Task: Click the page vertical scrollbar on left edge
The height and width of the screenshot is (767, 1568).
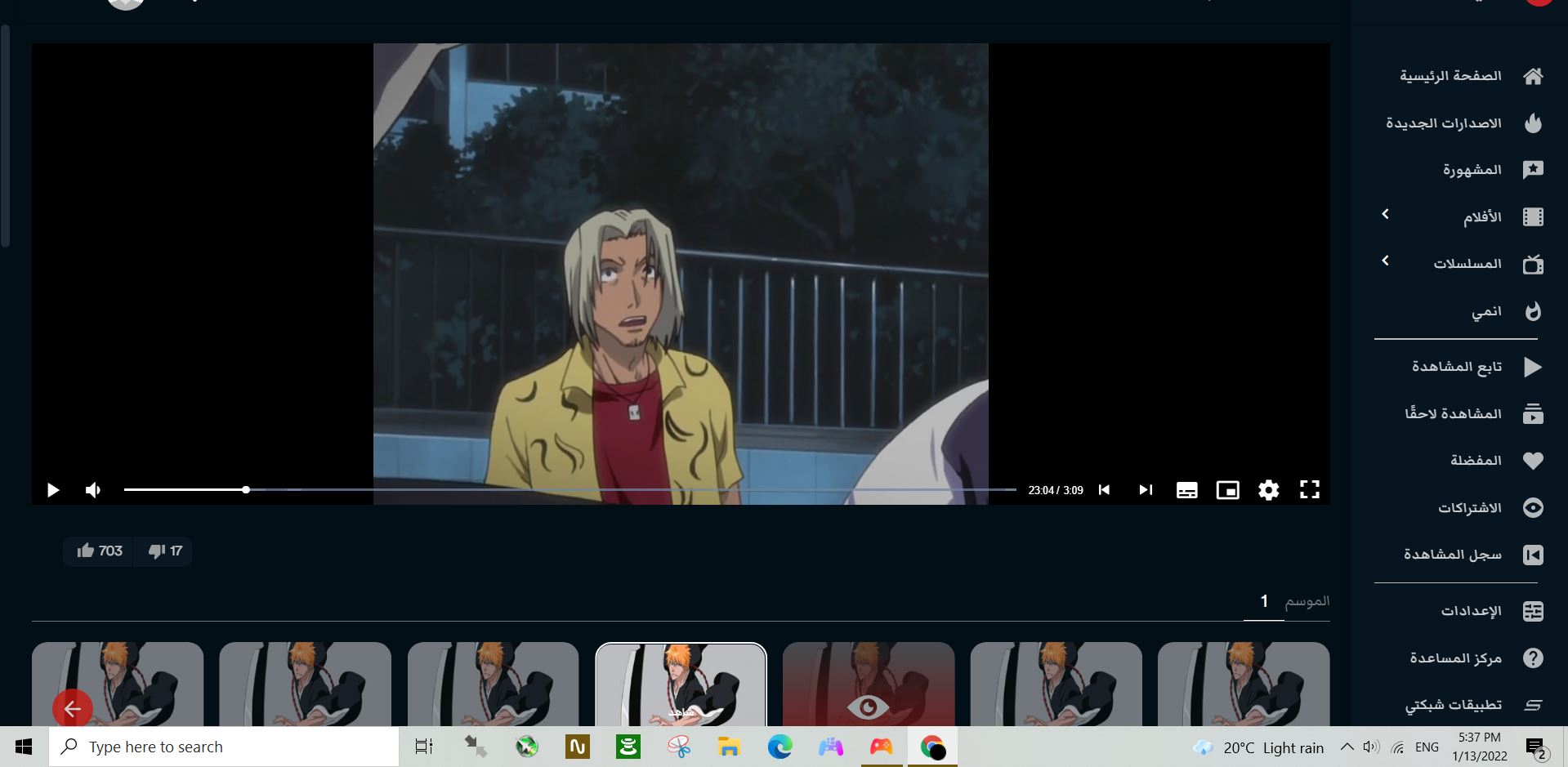Action: point(6,136)
